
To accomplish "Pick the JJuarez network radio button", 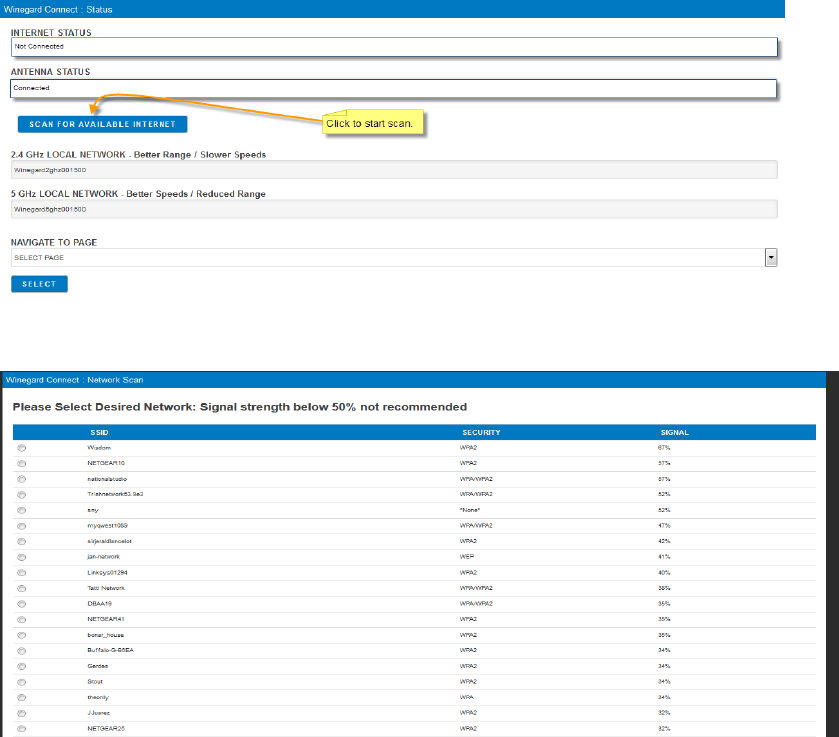I will click(21, 713).
